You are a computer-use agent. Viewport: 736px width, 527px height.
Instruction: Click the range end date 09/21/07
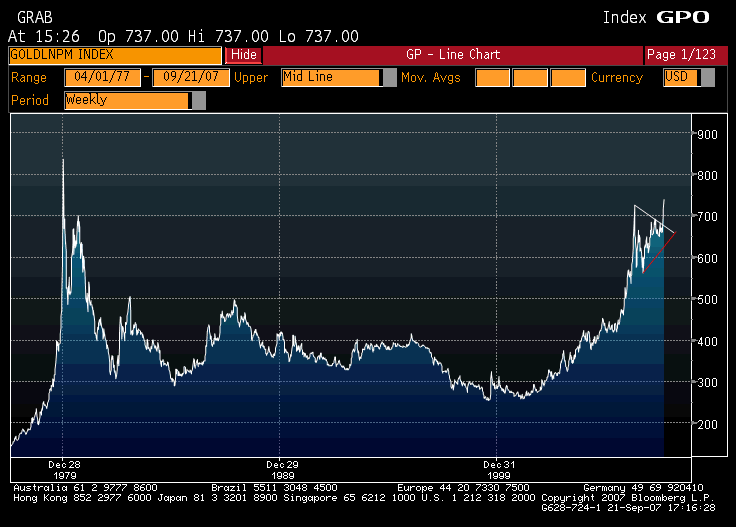coord(190,77)
